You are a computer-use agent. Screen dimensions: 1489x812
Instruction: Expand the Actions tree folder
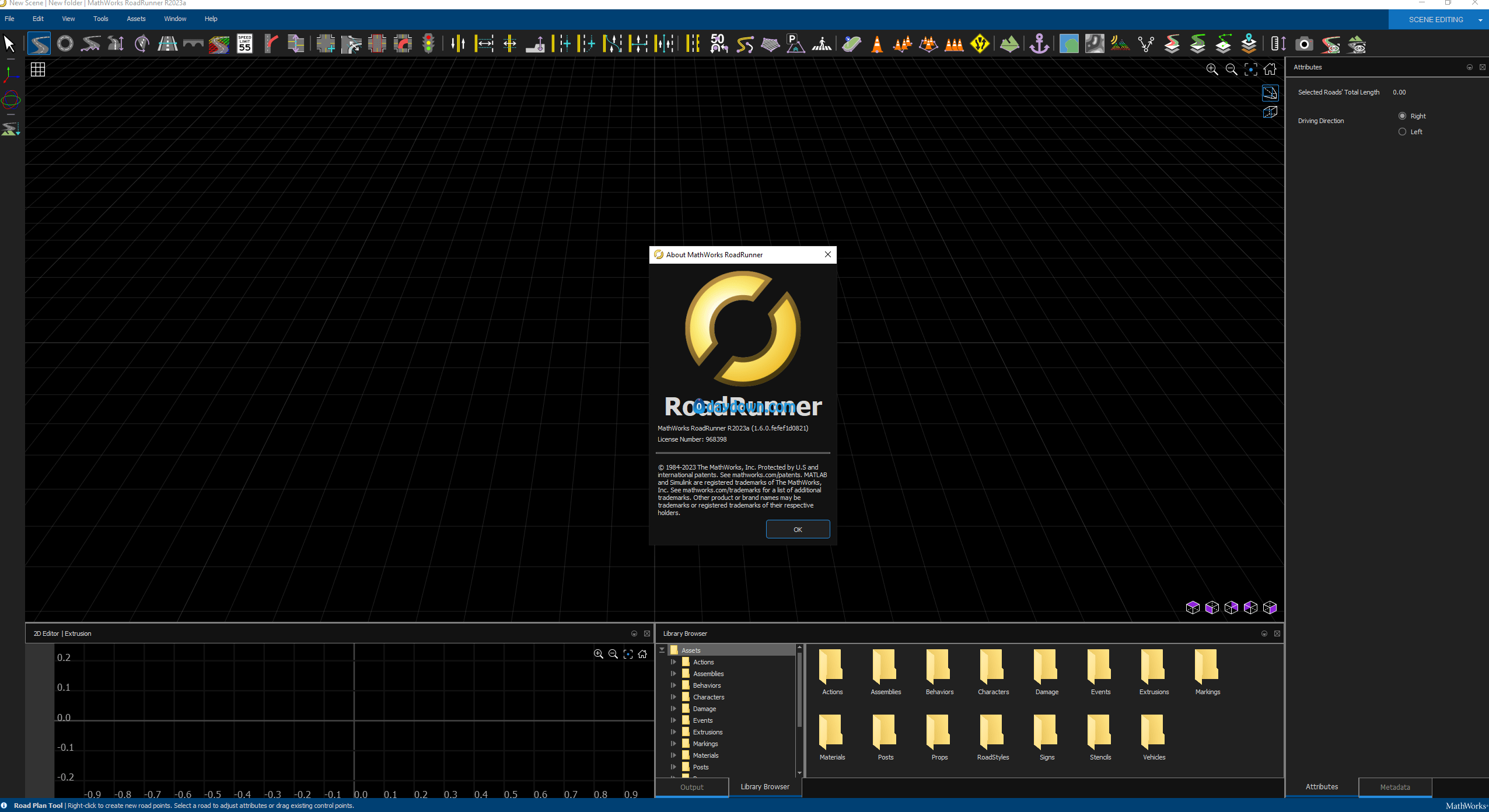(673, 662)
